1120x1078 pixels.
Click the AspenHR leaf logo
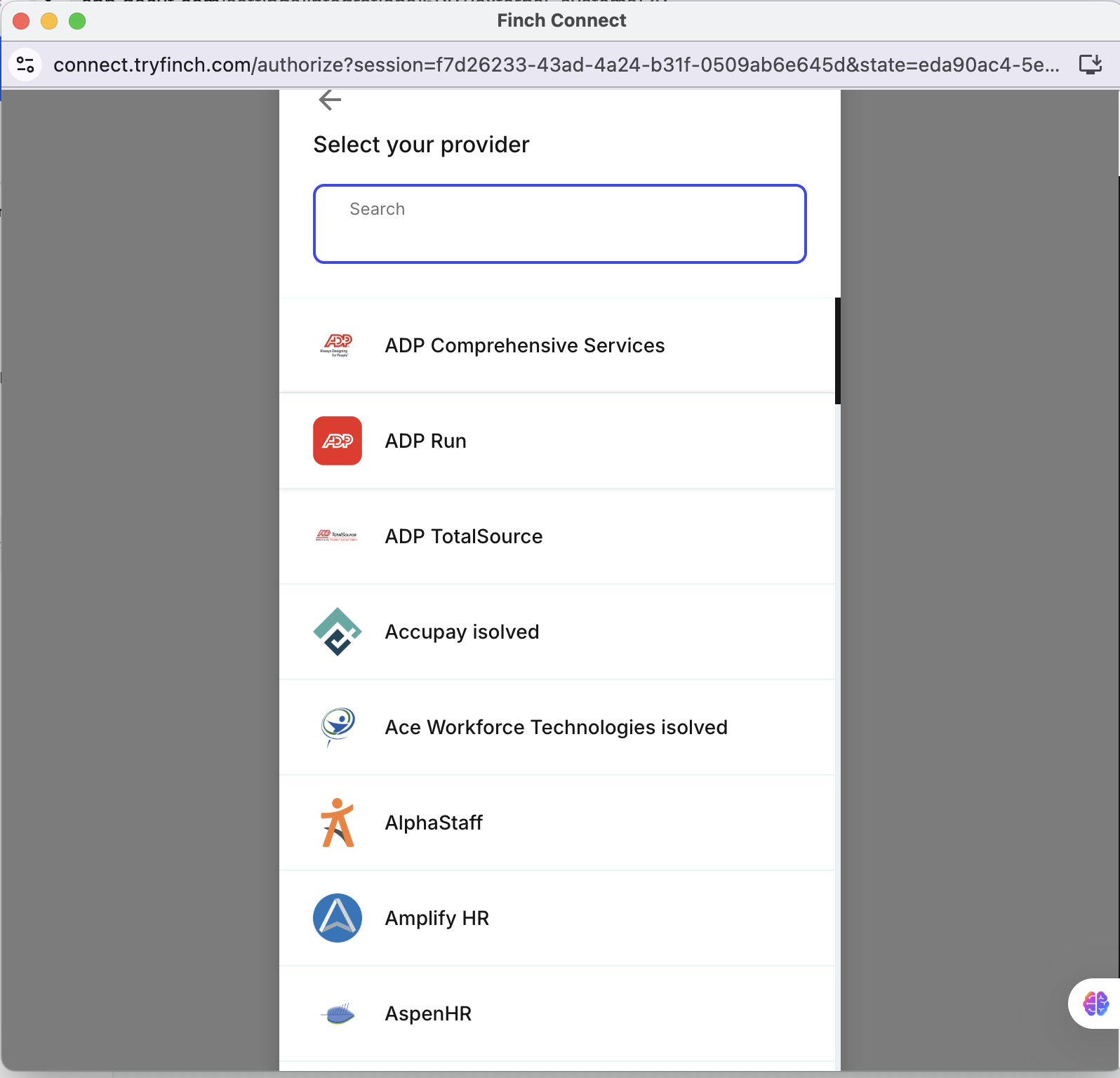(337, 1013)
